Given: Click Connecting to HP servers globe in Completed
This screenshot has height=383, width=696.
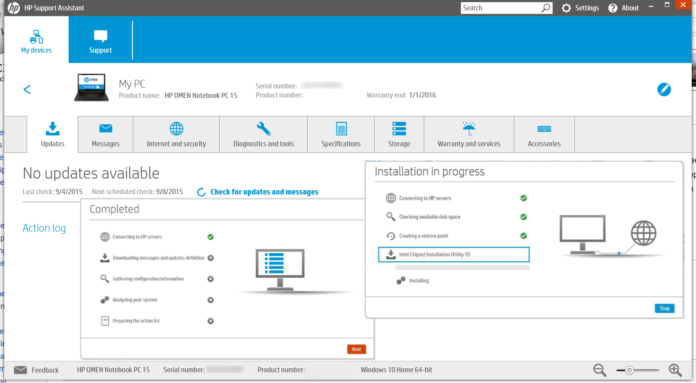Looking at the screenshot, I should pyautogui.click(x=105, y=237).
